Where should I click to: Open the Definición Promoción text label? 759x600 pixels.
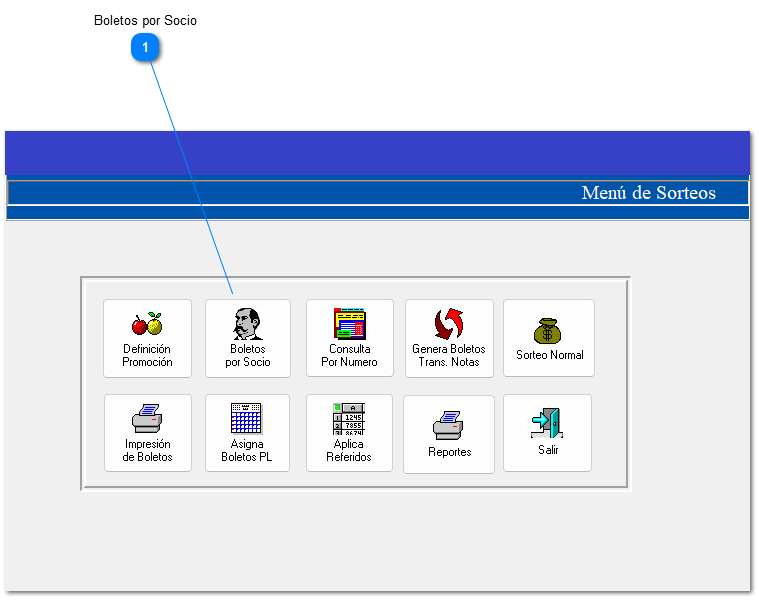(147, 356)
